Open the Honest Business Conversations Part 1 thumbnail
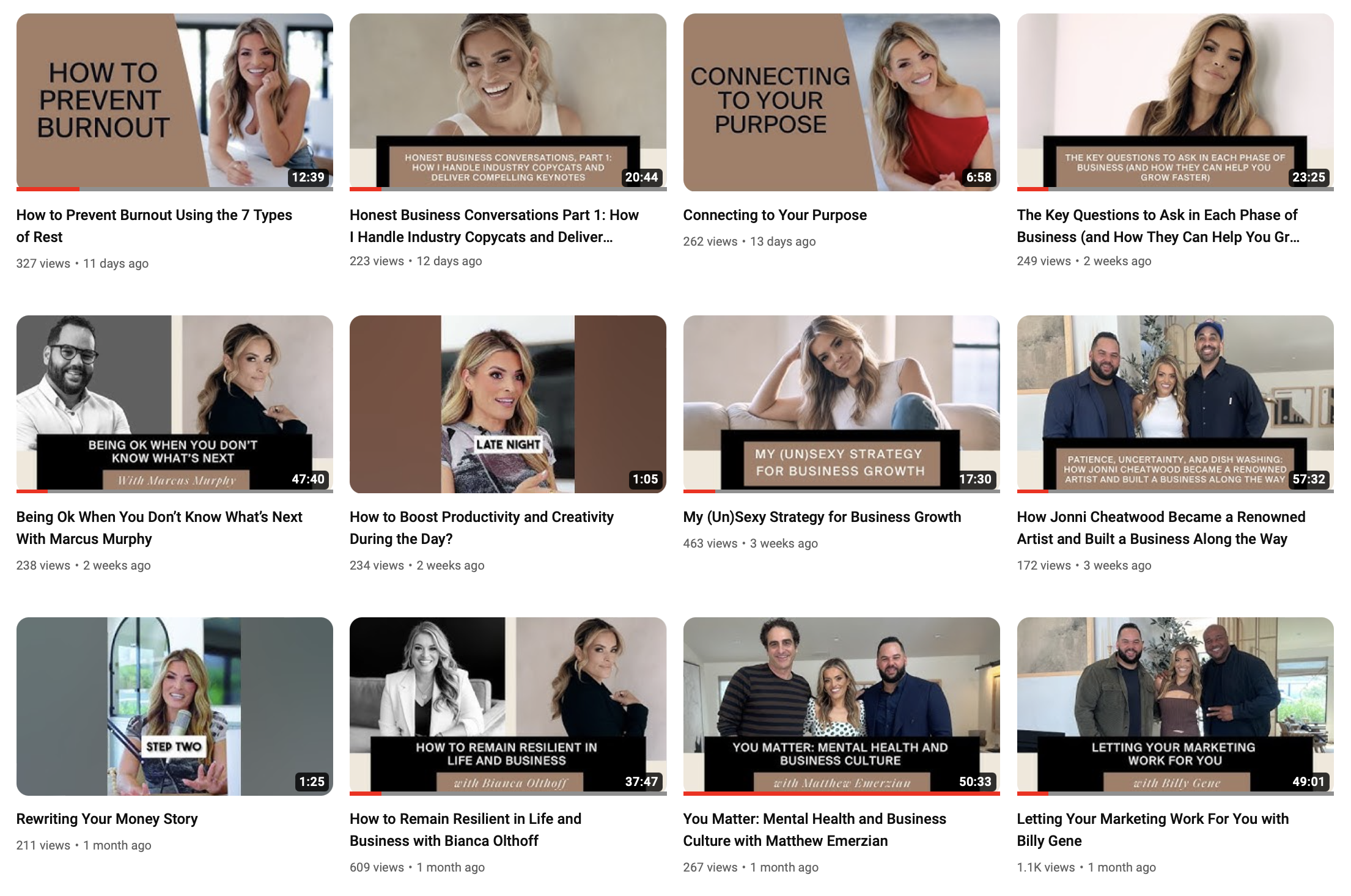 click(x=507, y=101)
